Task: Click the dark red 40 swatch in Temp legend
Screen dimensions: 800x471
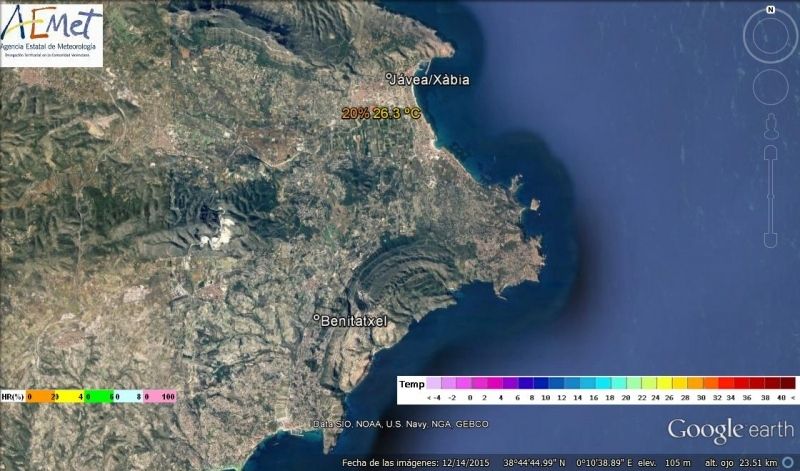Action: pos(787,383)
